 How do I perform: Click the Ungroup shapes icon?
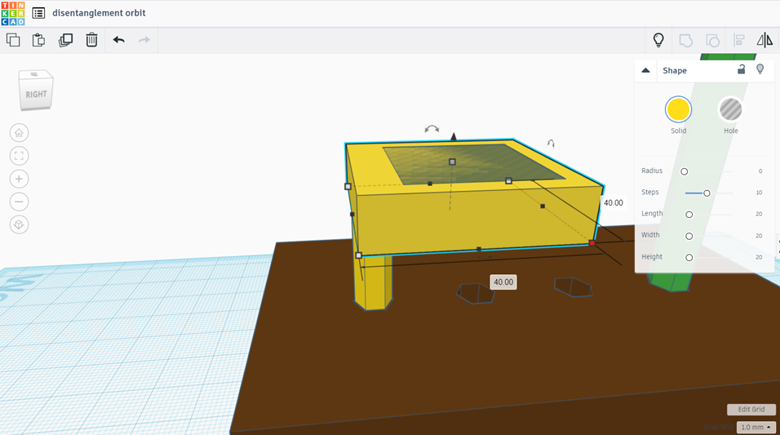pyautogui.click(x=712, y=40)
